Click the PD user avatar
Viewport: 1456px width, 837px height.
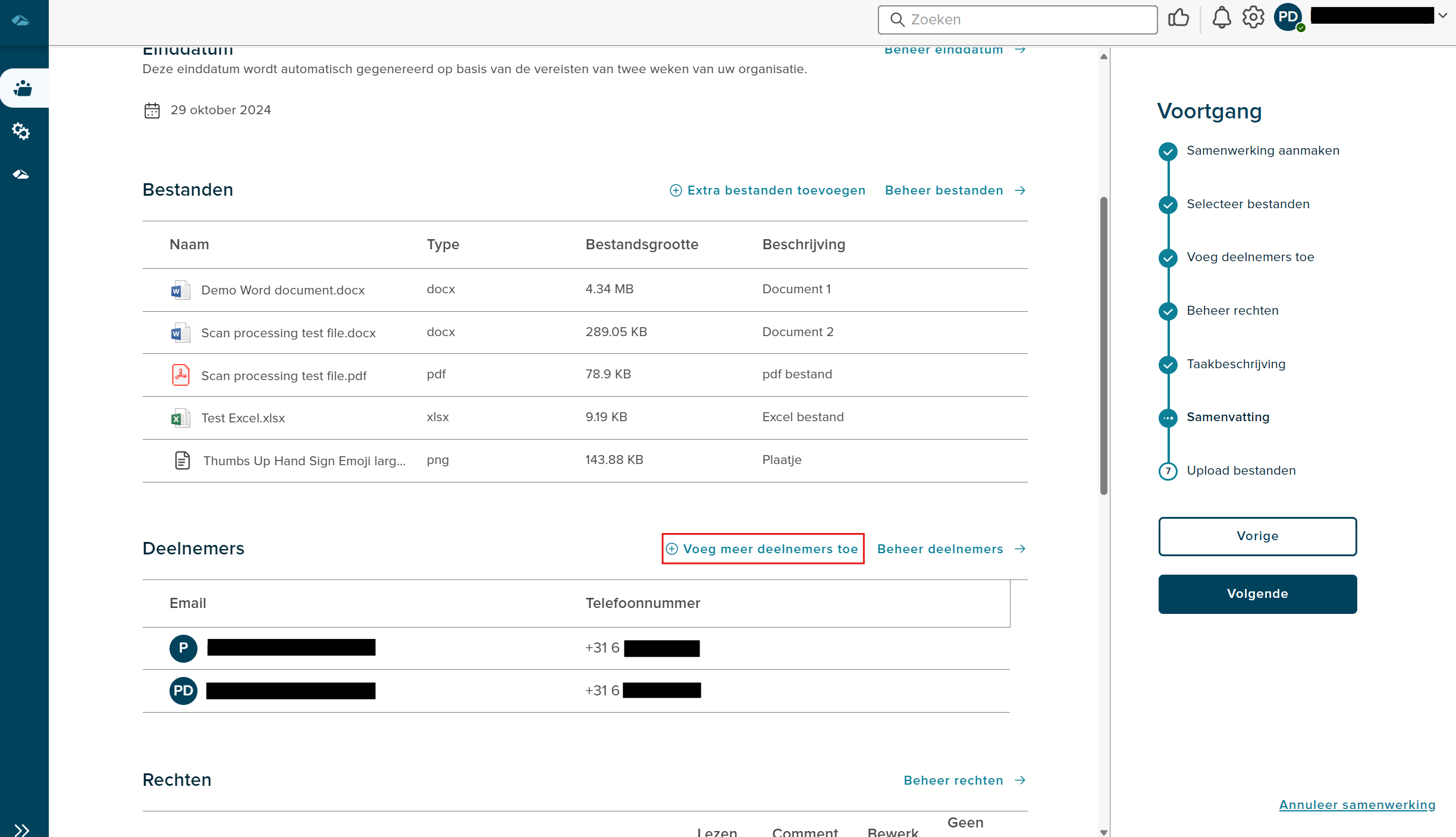[x=1288, y=17]
